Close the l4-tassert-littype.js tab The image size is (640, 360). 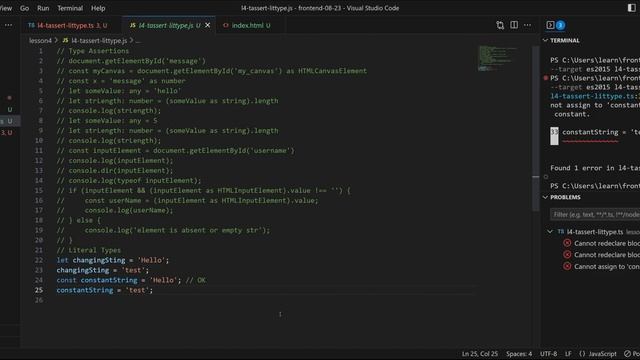207,25
